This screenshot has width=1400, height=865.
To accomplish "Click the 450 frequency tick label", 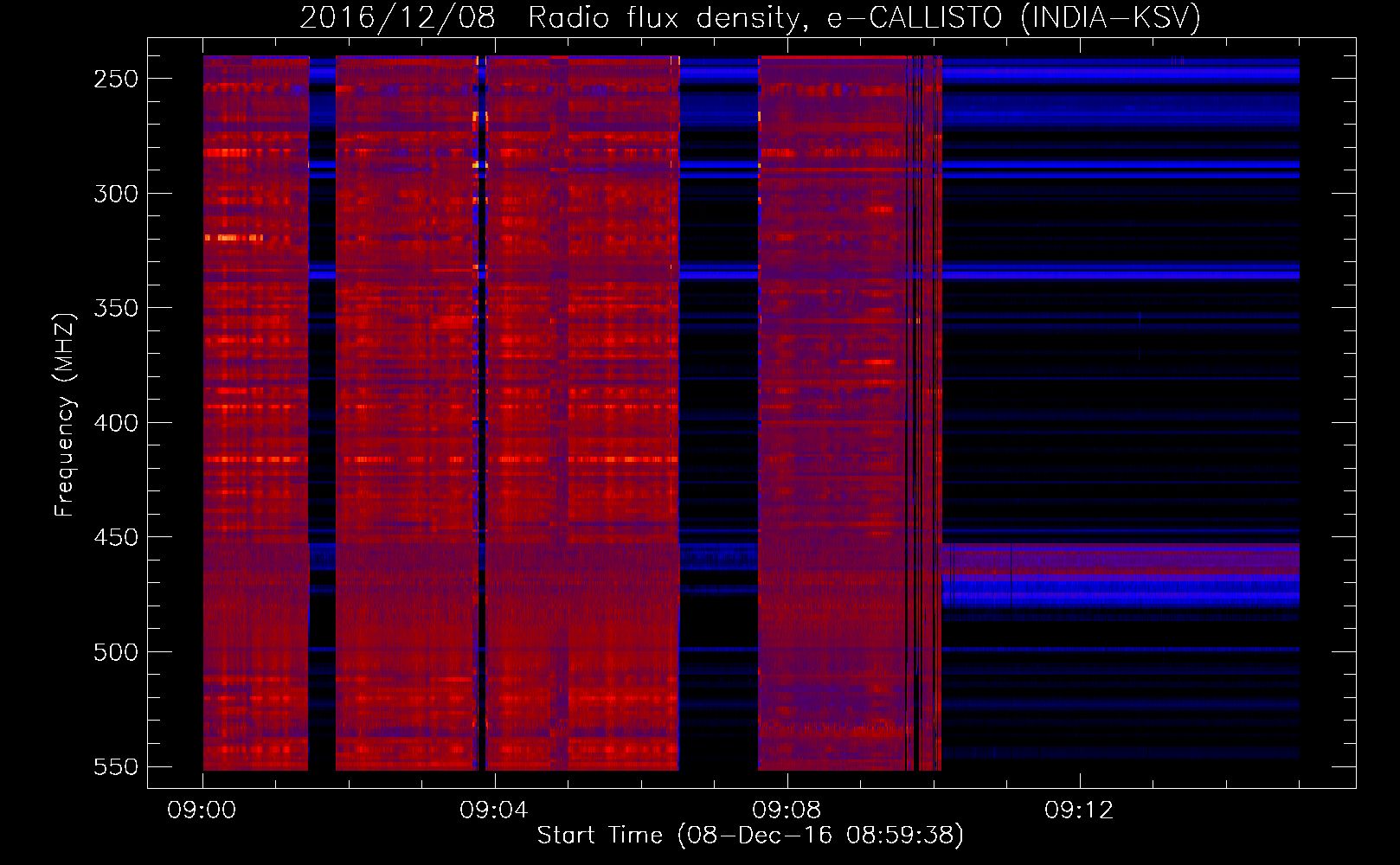I will (x=116, y=537).
